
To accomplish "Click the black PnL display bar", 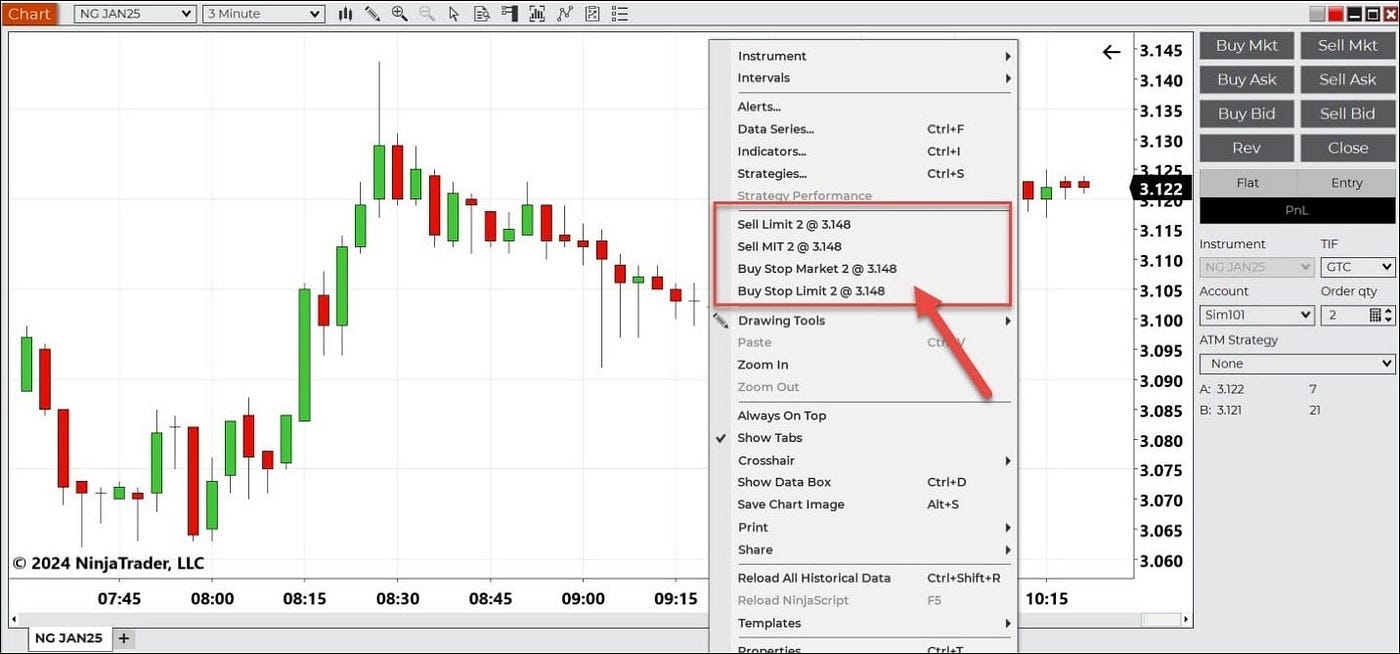I will tap(1296, 210).
